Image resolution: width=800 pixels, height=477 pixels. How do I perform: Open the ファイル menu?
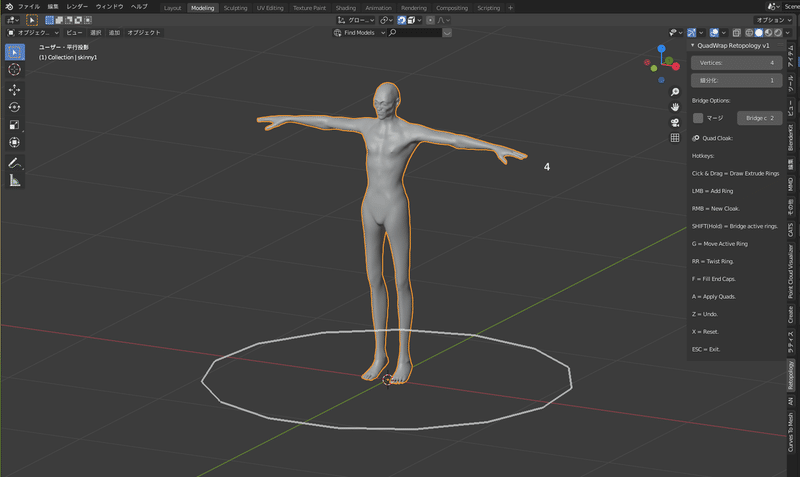pyautogui.click(x=29, y=7)
